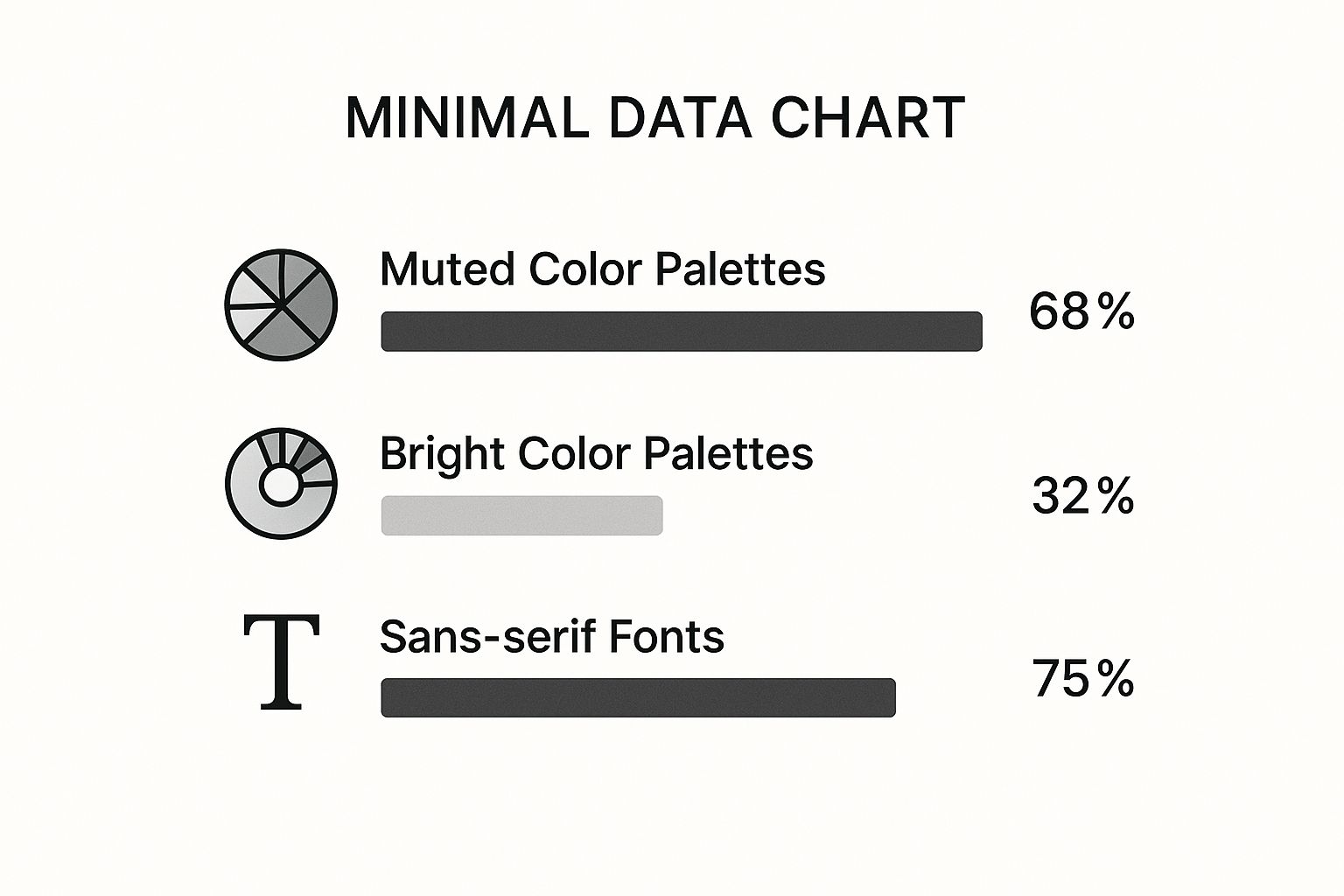Click the word MINIMAL in the title
Image resolution: width=1344 pixels, height=896 pixels.
pos(467,117)
